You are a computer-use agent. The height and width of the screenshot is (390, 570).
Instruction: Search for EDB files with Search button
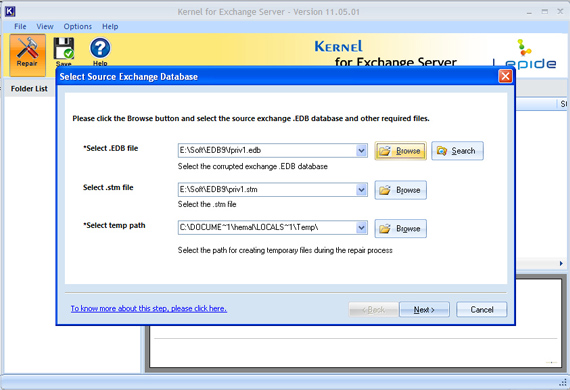click(457, 151)
